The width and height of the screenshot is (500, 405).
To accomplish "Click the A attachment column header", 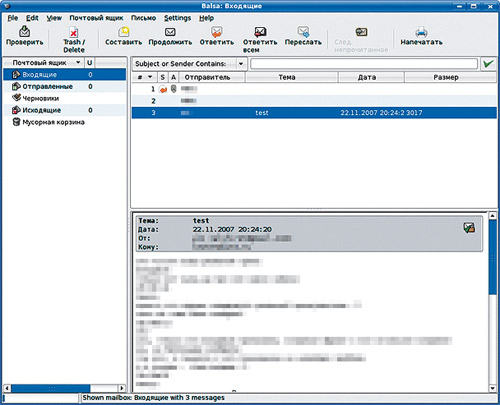I will coord(173,77).
